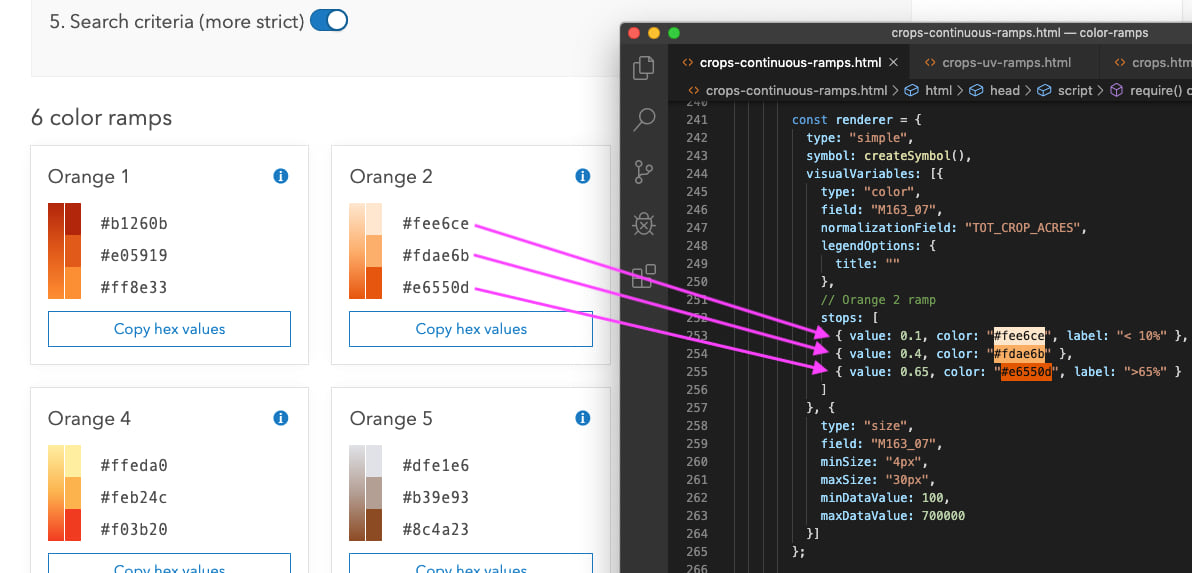This screenshot has height=573, width=1192.
Task: Click the Orange 5 color ramp swatch
Action: 366,492
